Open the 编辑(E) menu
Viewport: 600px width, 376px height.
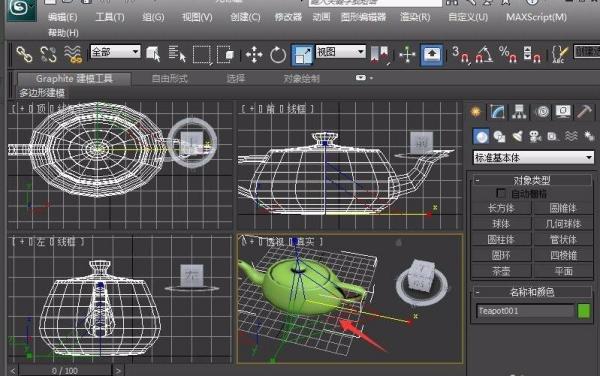coord(63,17)
